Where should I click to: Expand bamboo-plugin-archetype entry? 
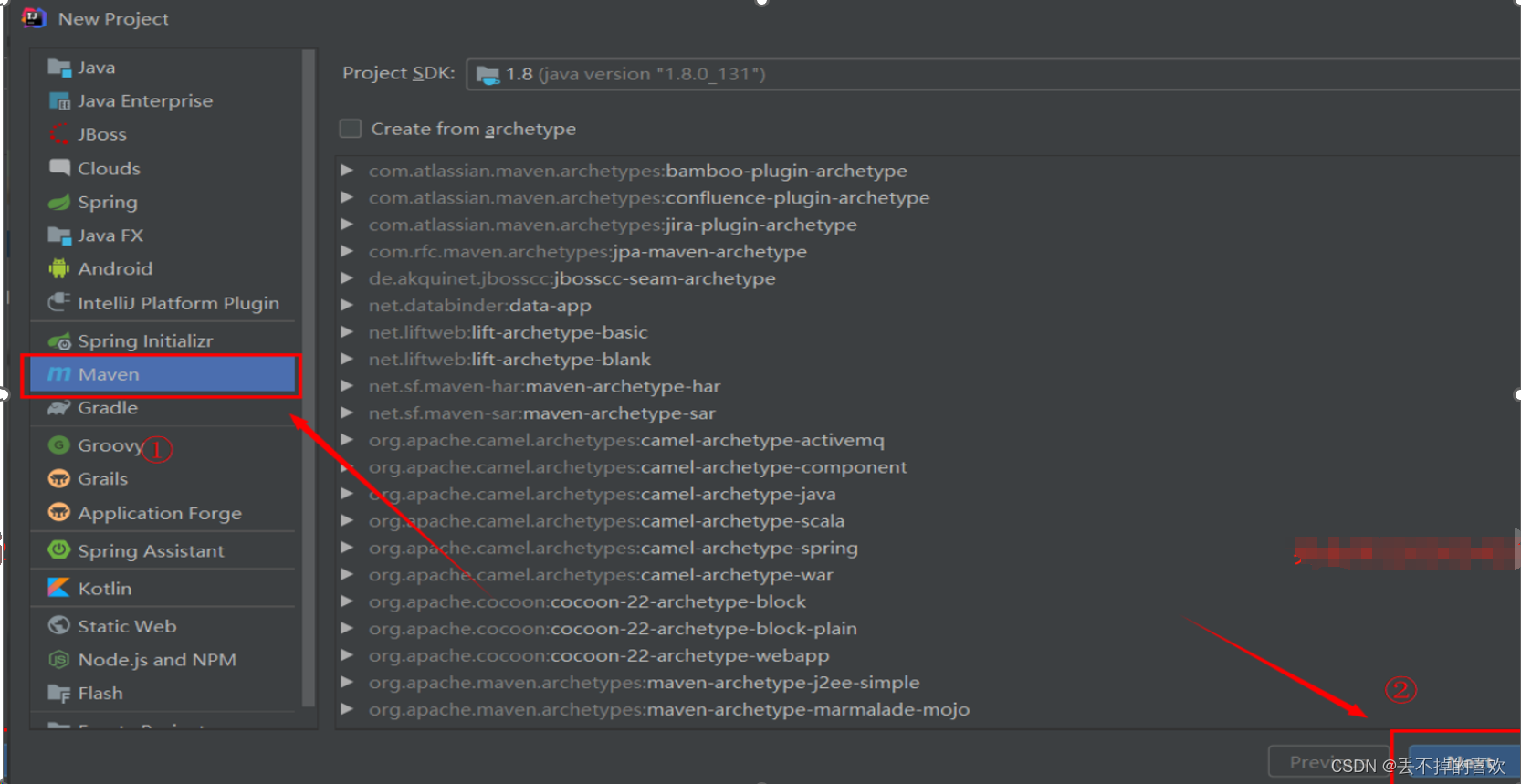(347, 171)
